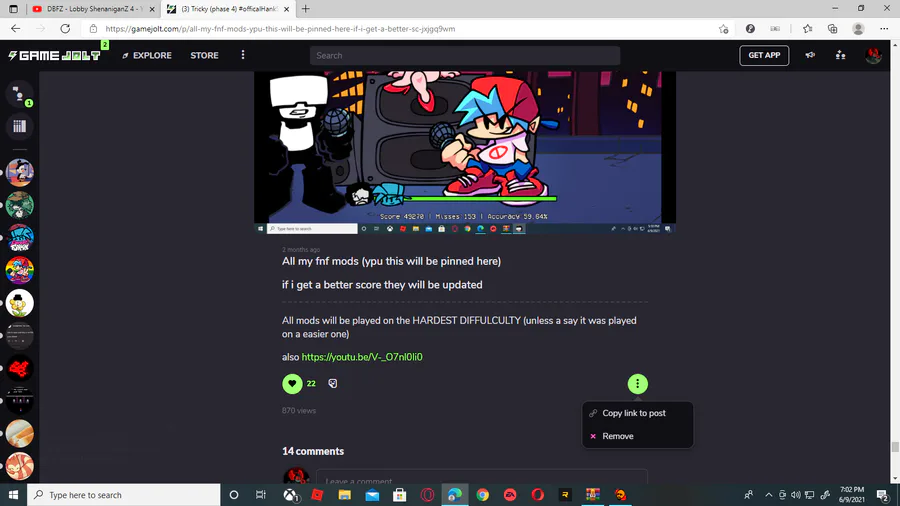Open the orange swirl community avatar at bottom
Viewport: 900px width, 506px height.
click(20, 466)
